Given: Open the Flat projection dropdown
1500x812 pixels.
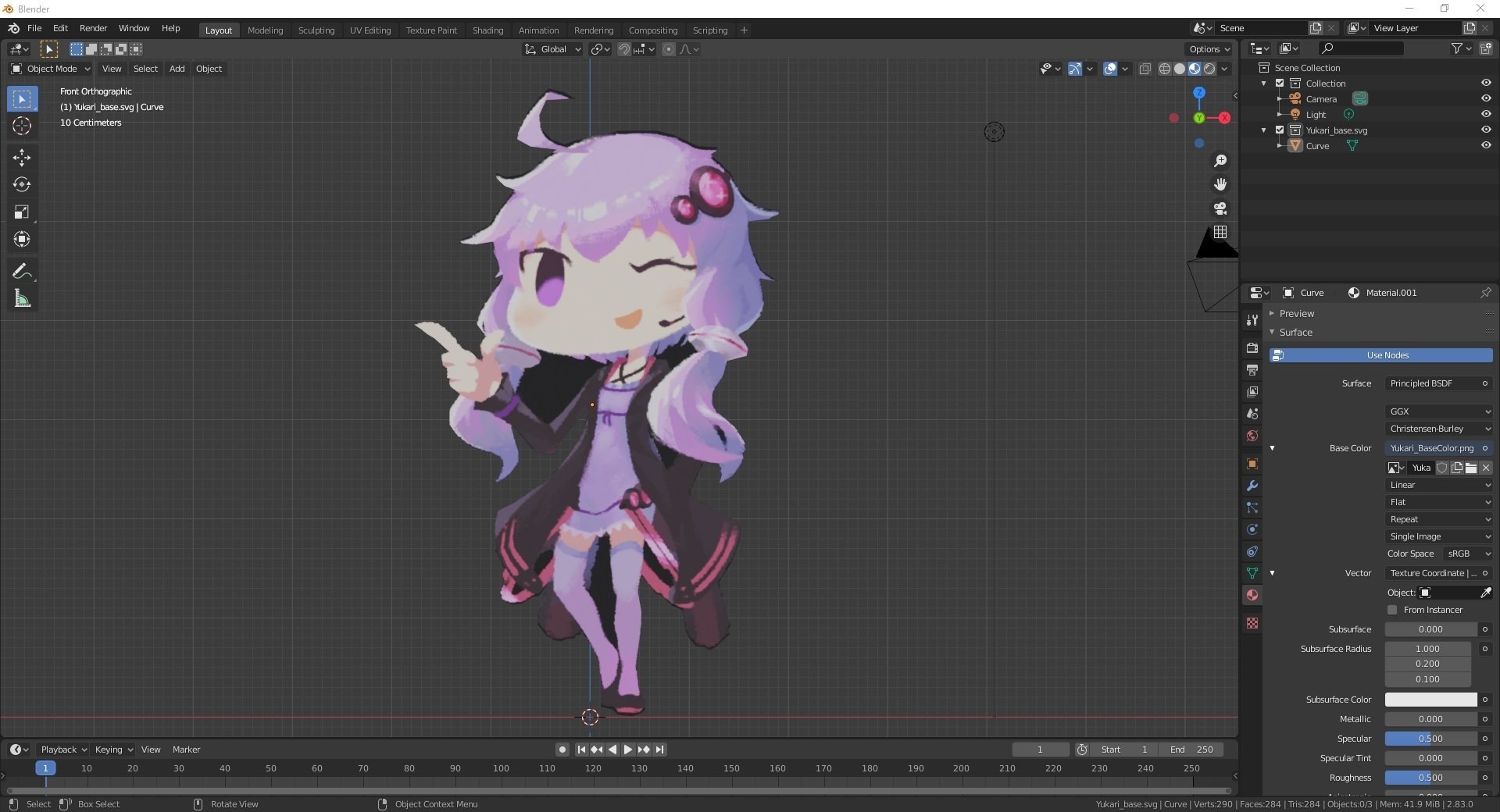Looking at the screenshot, I should click(x=1439, y=502).
